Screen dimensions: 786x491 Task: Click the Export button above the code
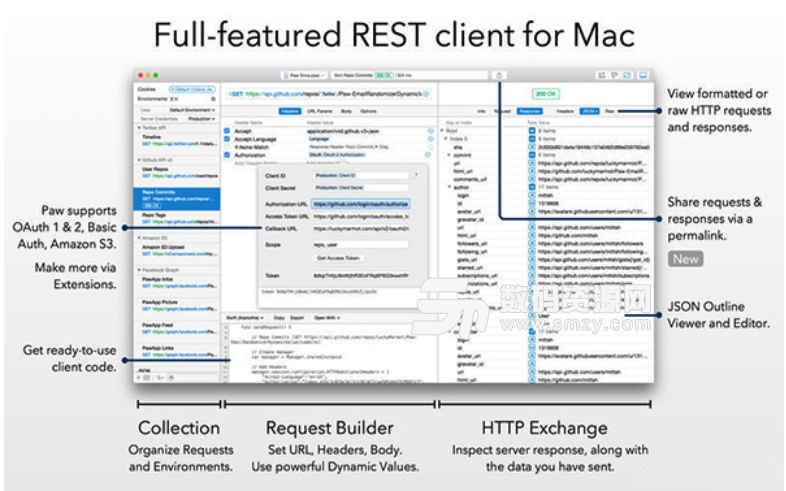point(297,318)
